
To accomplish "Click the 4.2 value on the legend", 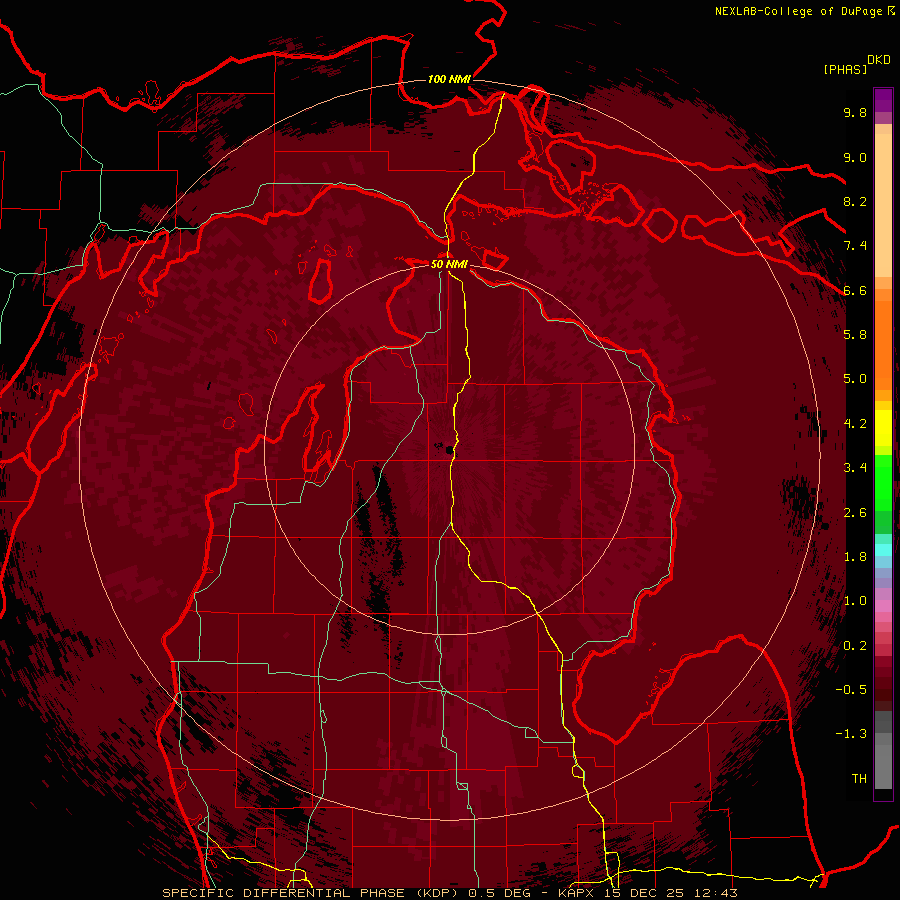I will (855, 424).
